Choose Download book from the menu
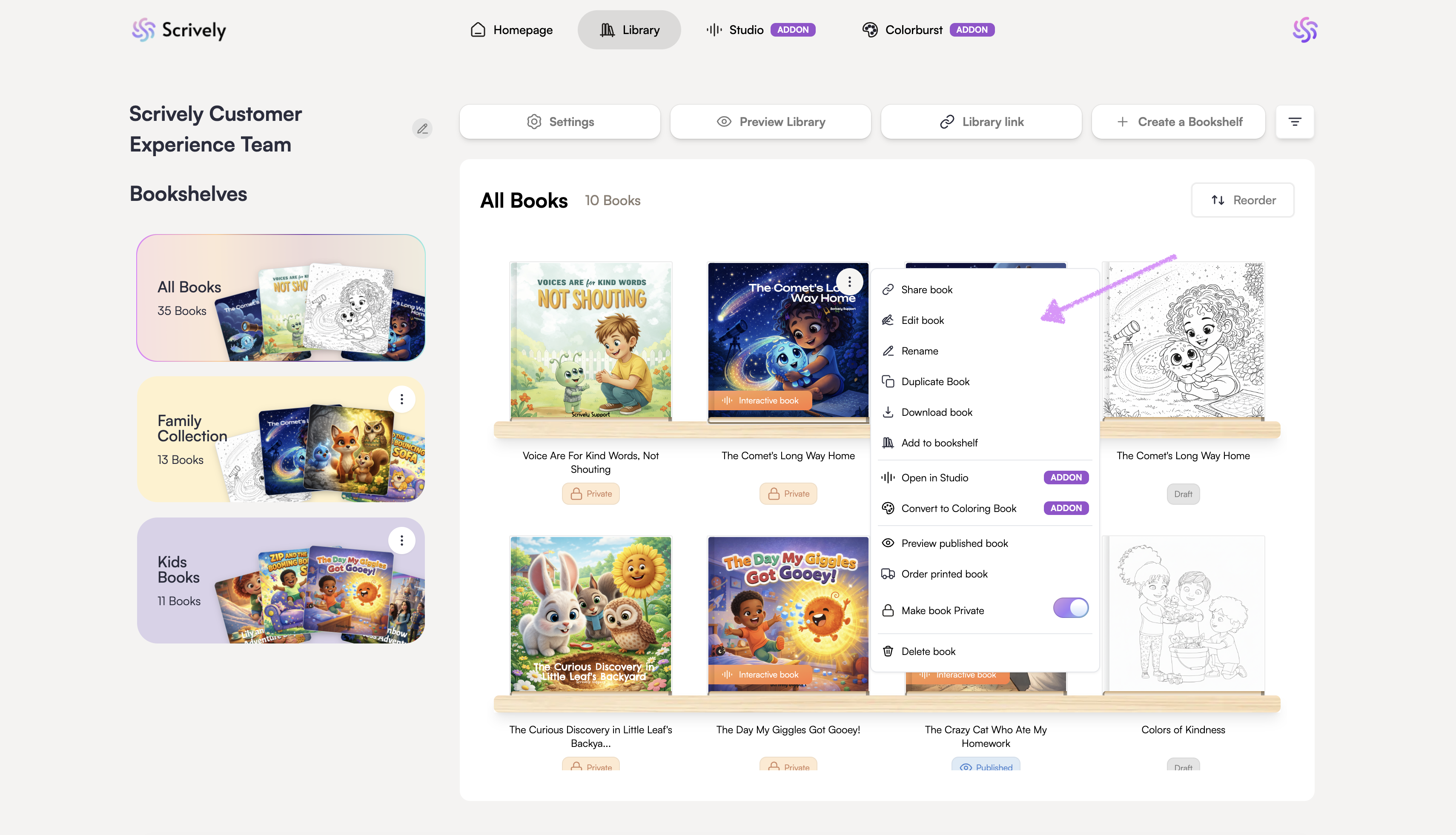This screenshot has height=835, width=1456. click(x=936, y=412)
